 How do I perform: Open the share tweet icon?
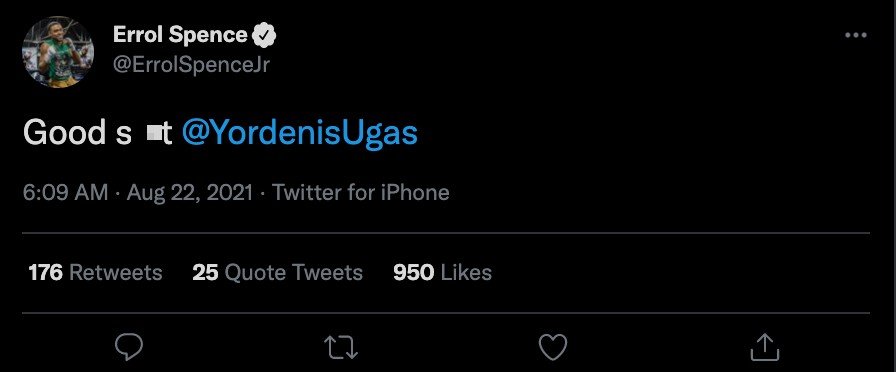click(x=765, y=347)
